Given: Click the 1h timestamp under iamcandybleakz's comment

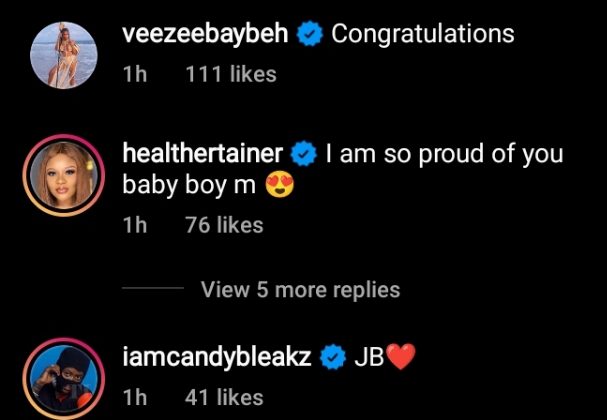Looking at the screenshot, I should point(133,397).
